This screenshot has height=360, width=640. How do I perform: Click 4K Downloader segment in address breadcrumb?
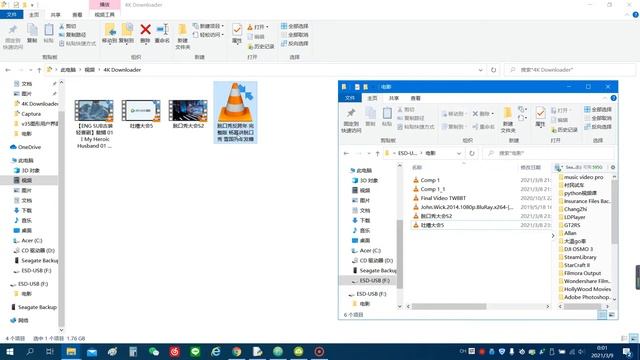click(122, 70)
